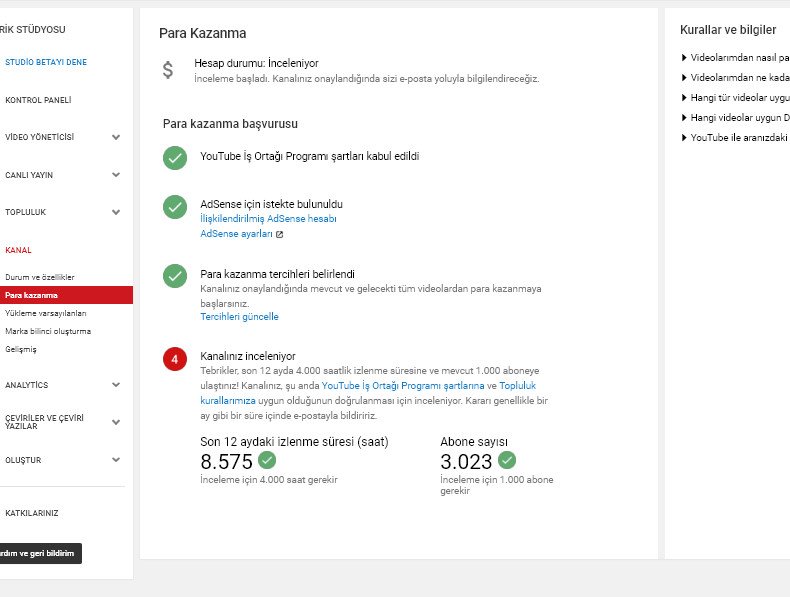Open Gelişmiş channel settings
The height and width of the screenshot is (597, 790).
click(x=21, y=349)
